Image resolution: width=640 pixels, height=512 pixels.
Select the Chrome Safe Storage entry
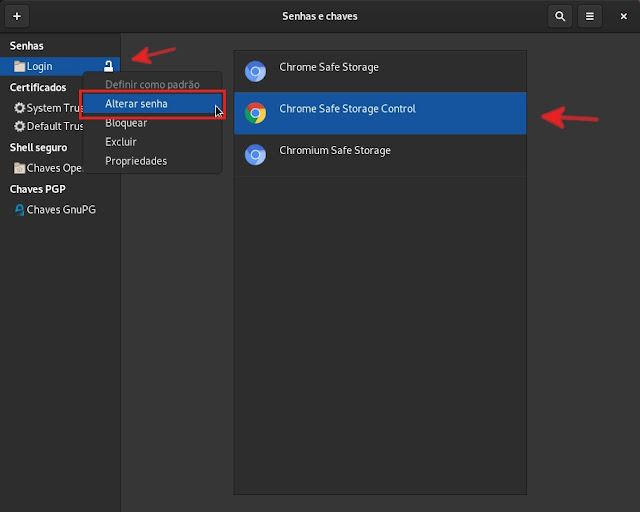tap(380, 71)
